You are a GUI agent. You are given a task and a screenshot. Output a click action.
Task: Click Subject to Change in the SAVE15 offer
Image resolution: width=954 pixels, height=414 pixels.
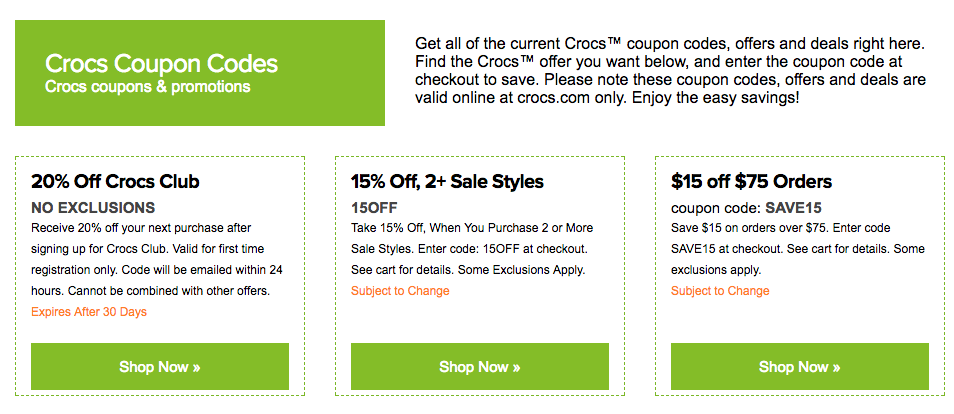(x=720, y=291)
